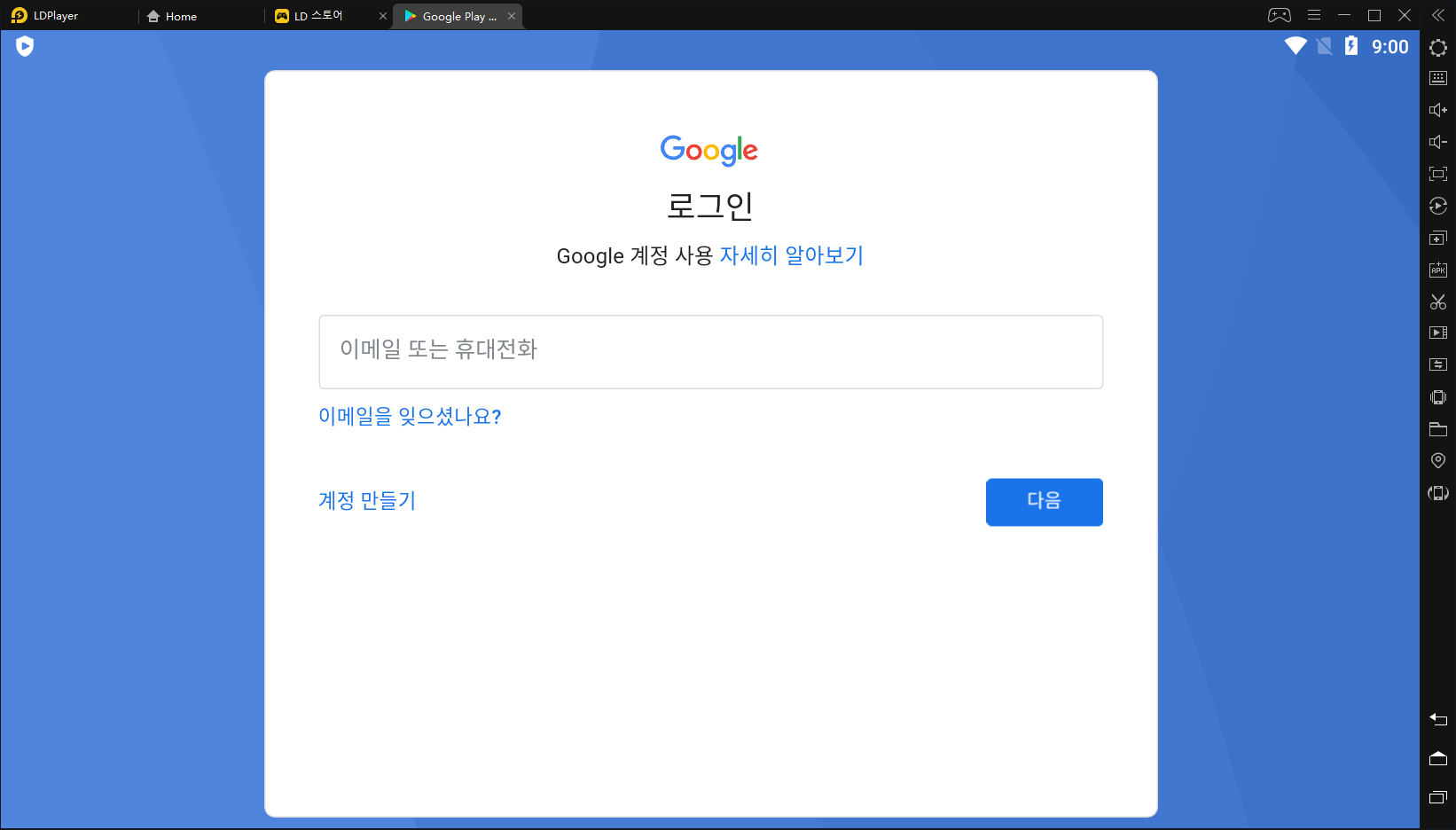The width and height of the screenshot is (1456, 830).
Task: Minimize the LDPlayer window
Action: point(1344,15)
